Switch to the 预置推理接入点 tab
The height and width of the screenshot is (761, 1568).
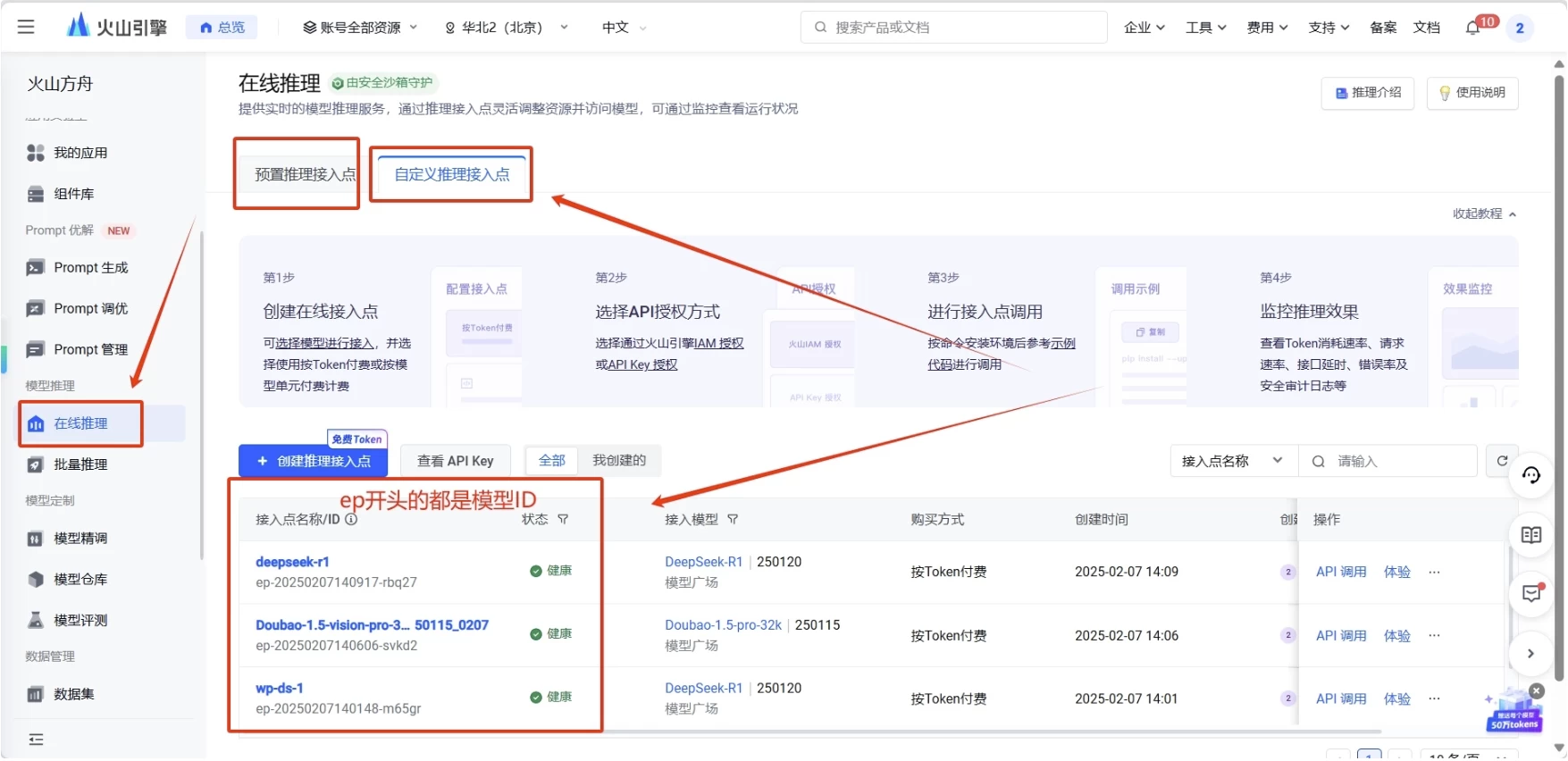305,174
